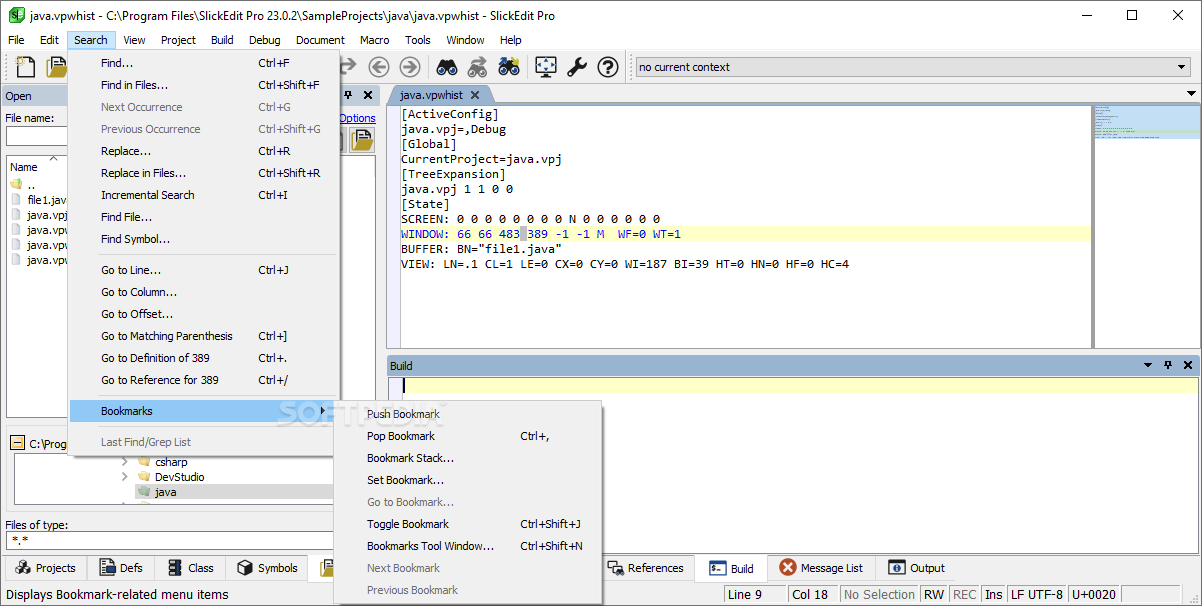Select Find in Files... menu item

tap(204, 85)
